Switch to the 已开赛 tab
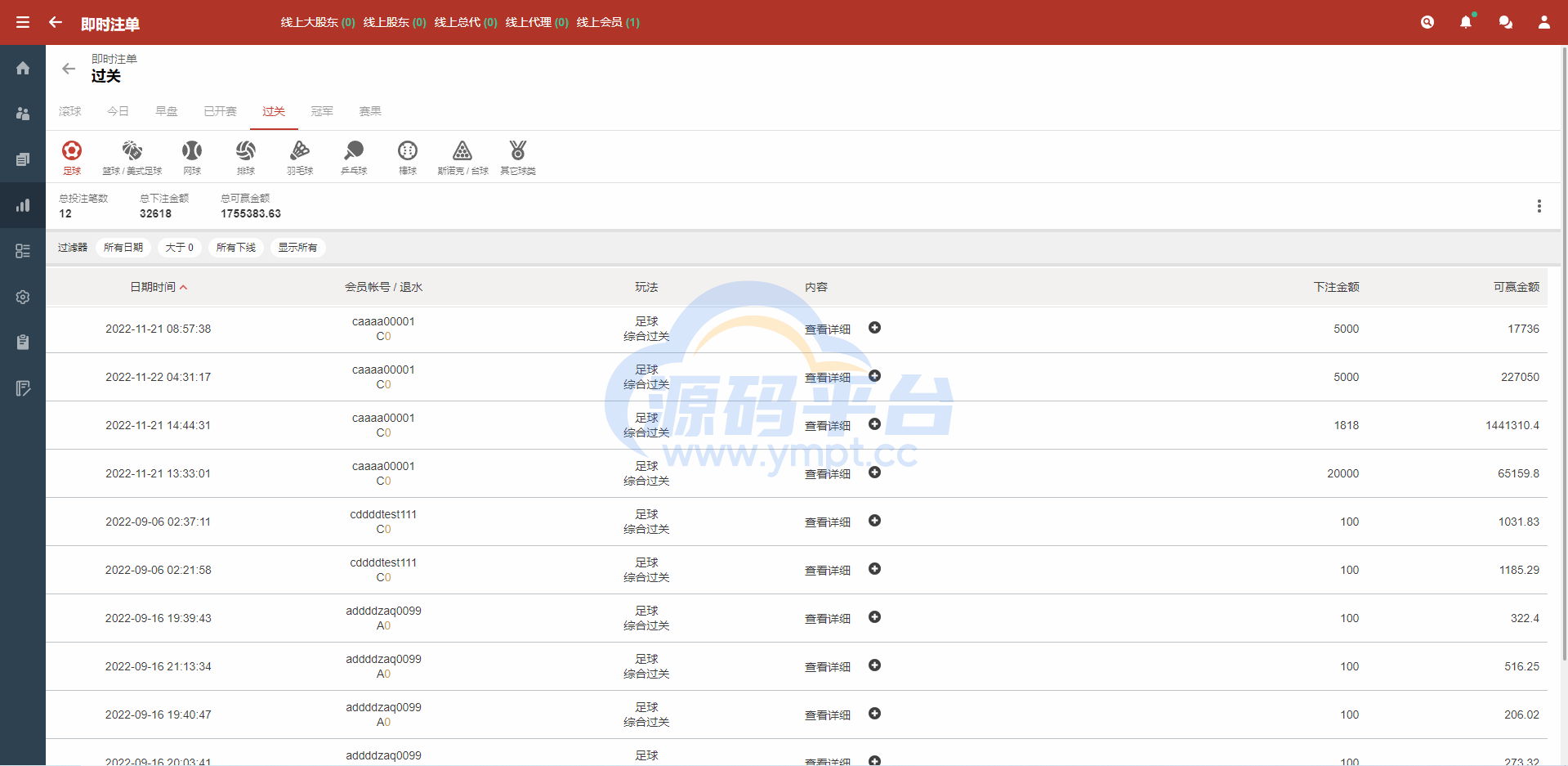This screenshot has height=766, width=1568. pos(220,111)
